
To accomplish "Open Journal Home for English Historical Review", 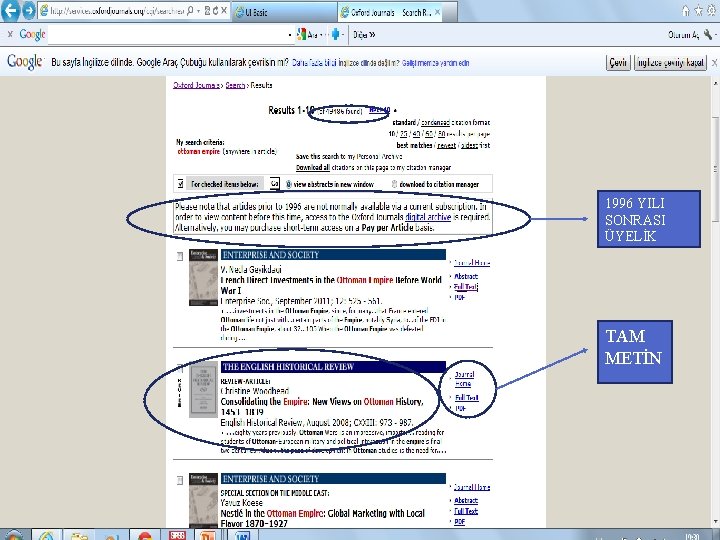I will (464, 379).
